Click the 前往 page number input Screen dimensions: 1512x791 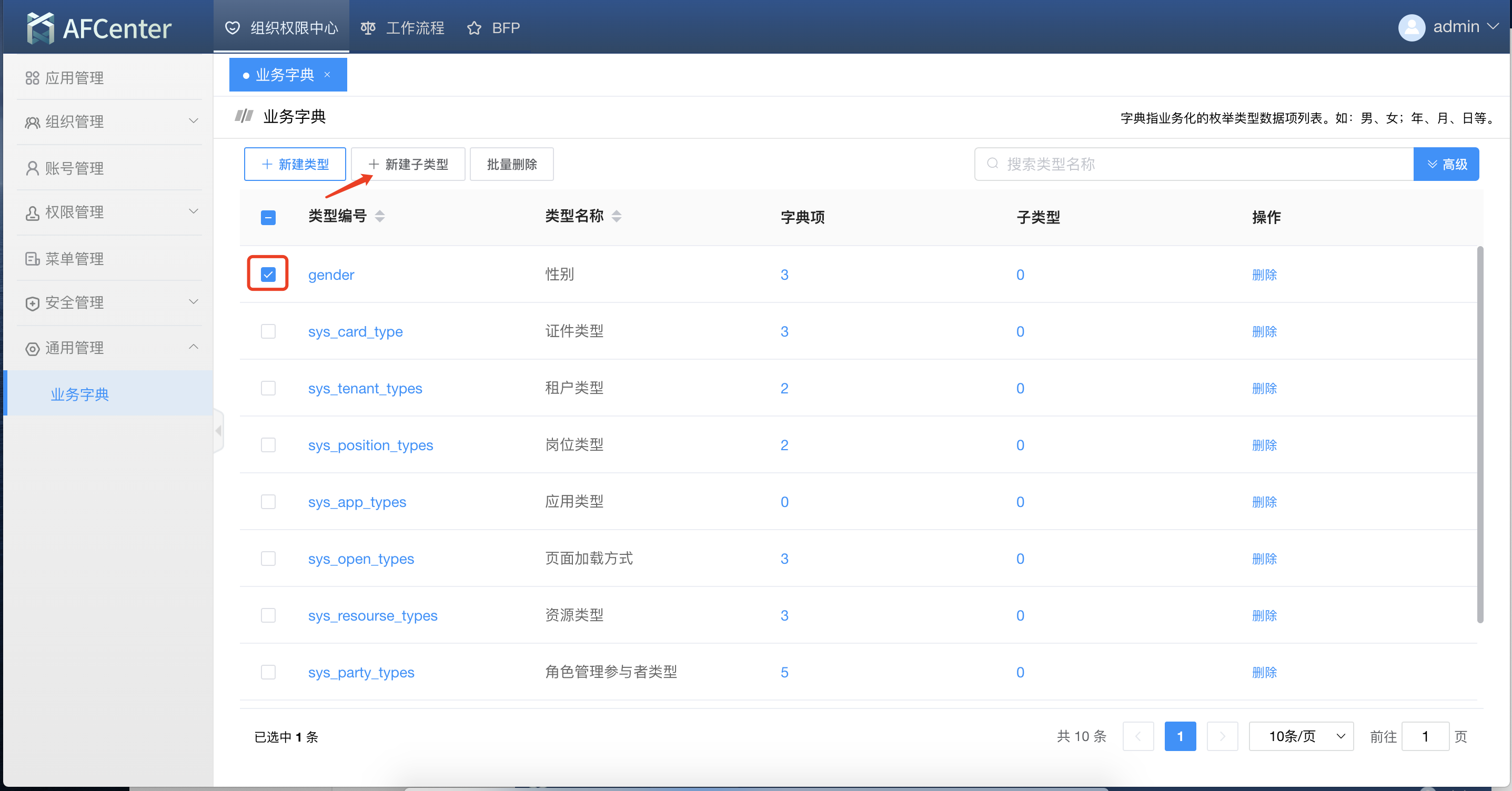[1425, 736]
